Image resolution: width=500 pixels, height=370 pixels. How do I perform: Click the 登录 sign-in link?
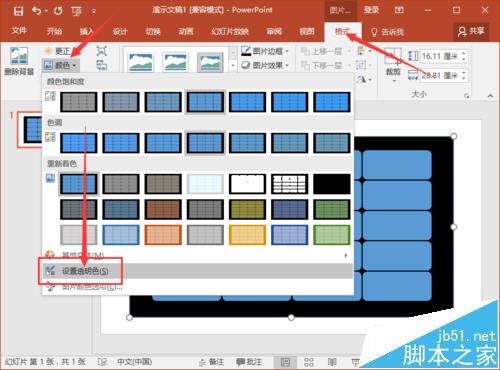click(371, 10)
